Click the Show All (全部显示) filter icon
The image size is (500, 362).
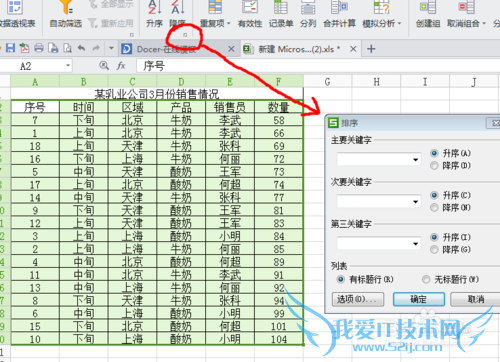pyautogui.click(x=93, y=5)
